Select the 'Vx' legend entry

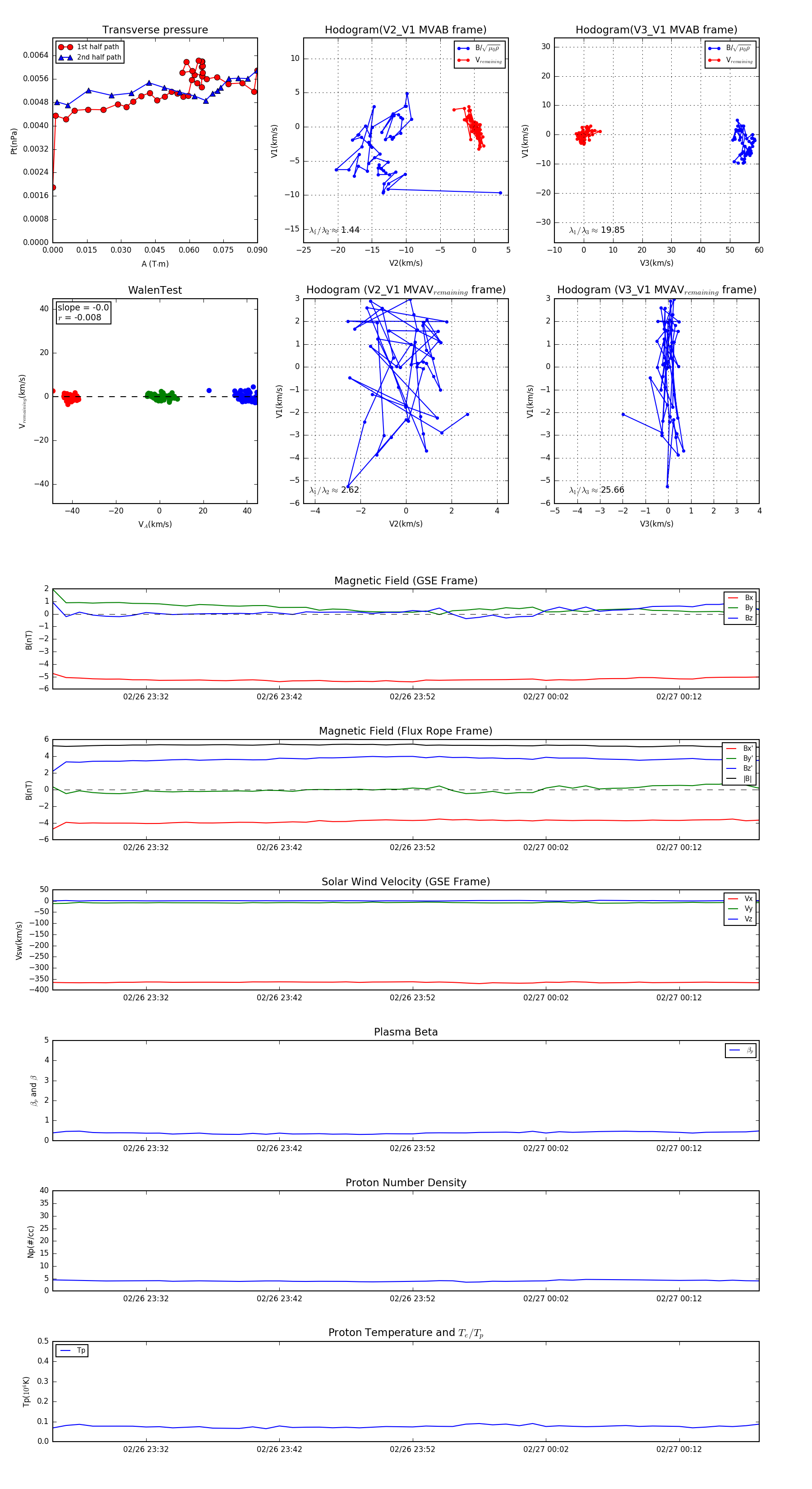740,899
